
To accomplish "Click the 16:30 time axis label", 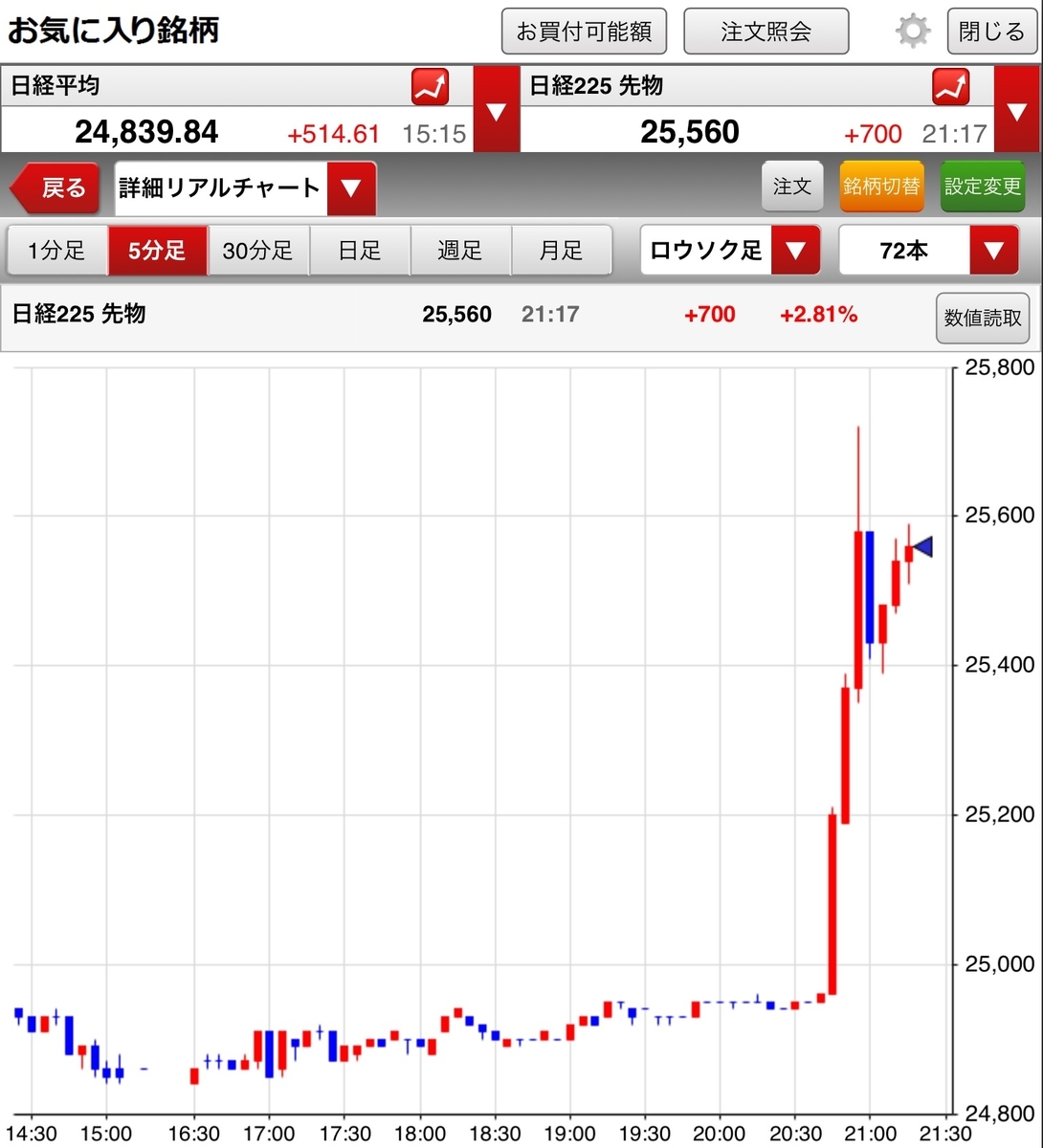I will (x=194, y=1134).
